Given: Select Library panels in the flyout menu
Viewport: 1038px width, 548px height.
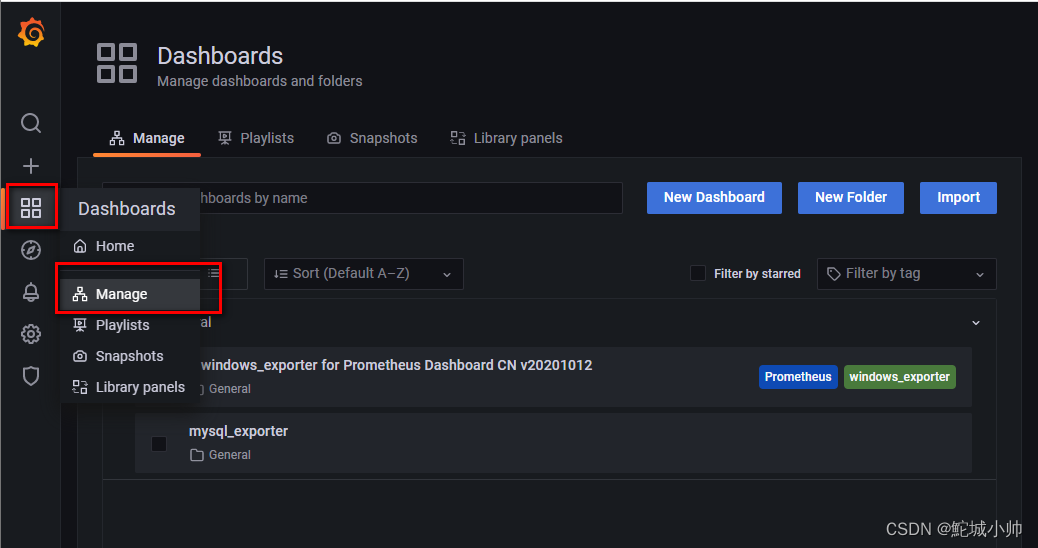Looking at the screenshot, I should pos(130,387).
